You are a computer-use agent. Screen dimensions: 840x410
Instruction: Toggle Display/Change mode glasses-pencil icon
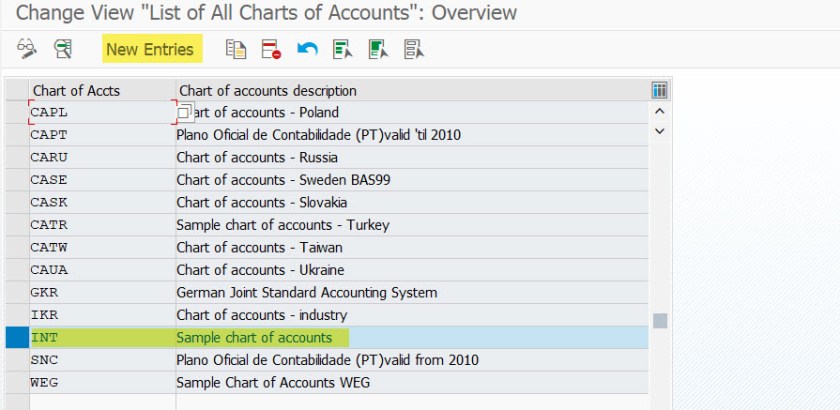point(26,48)
